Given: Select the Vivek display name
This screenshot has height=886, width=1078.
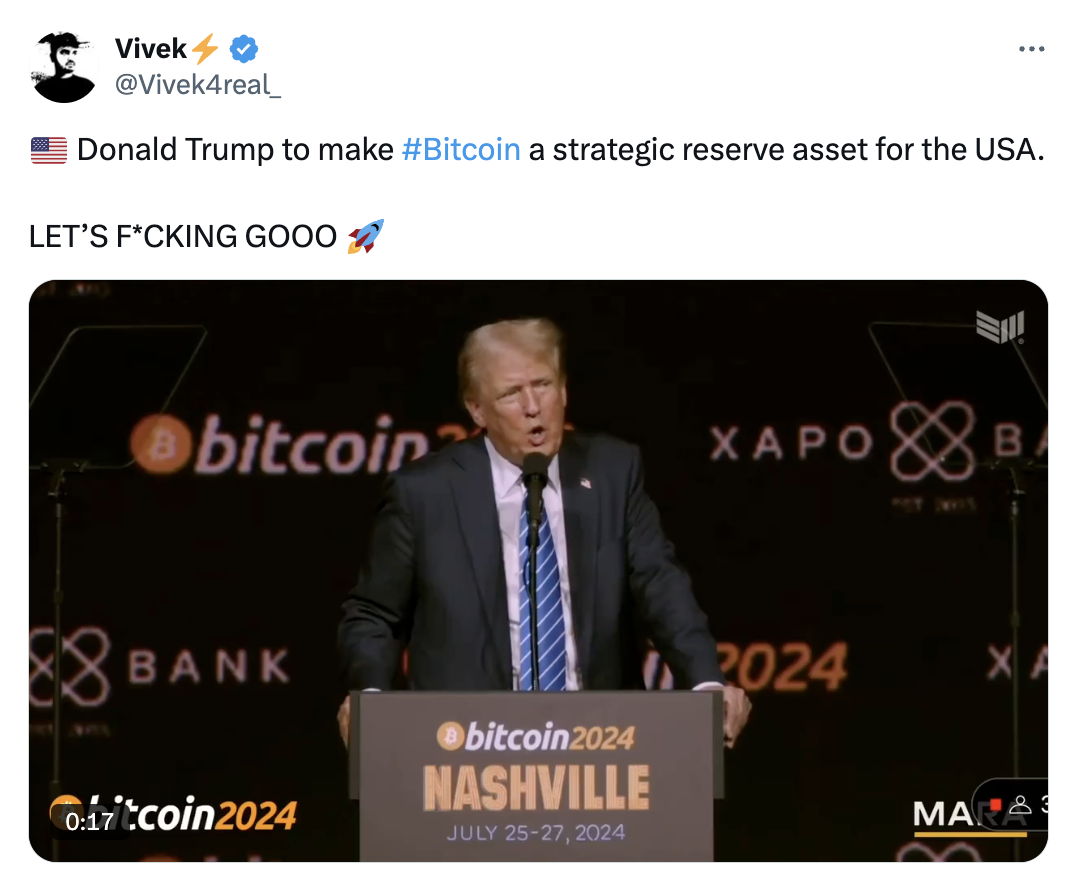Looking at the screenshot, I should click(x=151, y=49).
